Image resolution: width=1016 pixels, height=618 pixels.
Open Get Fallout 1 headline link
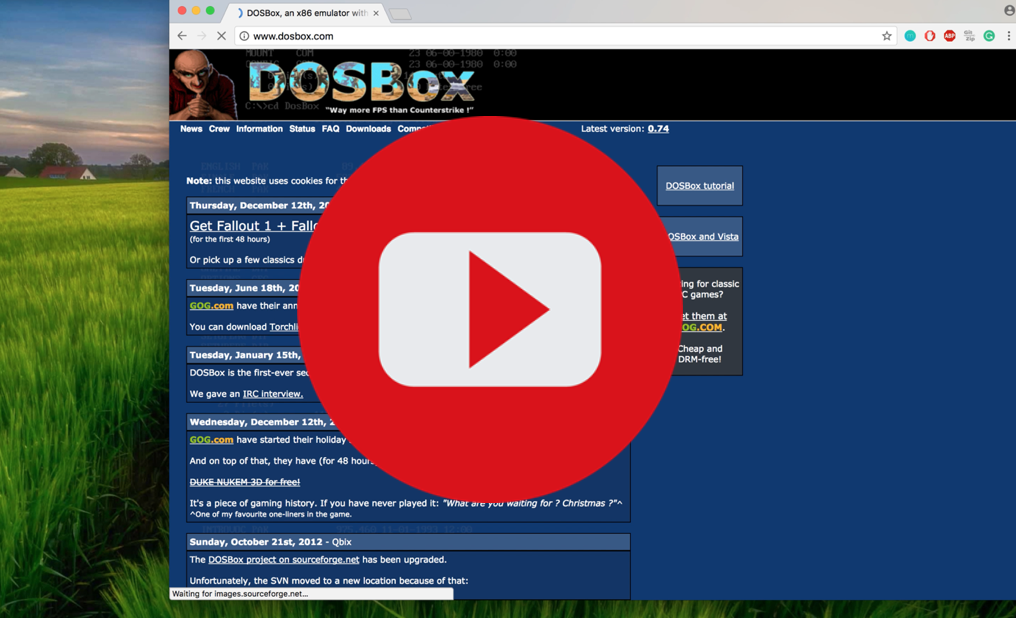pyautogui.click(x=253, y=226)
